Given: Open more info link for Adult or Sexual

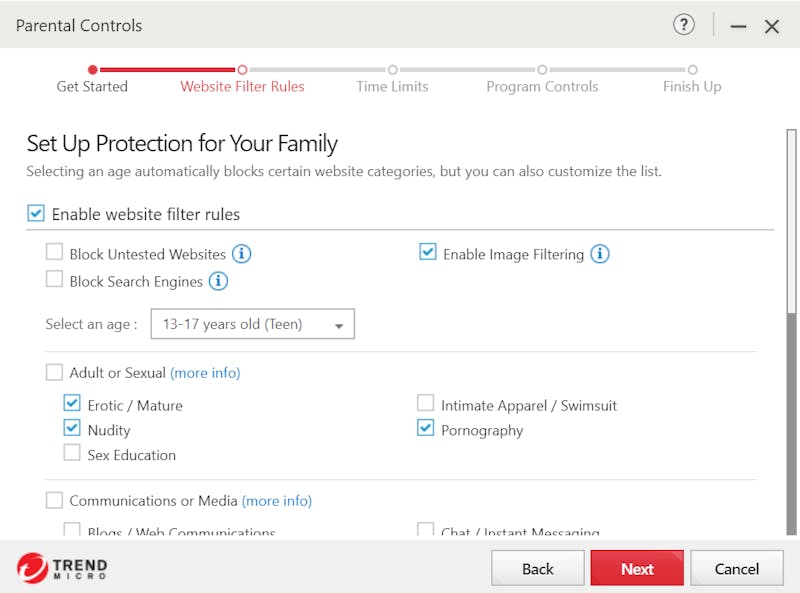Looking at the screenshot, I should [x=205, y=373].
